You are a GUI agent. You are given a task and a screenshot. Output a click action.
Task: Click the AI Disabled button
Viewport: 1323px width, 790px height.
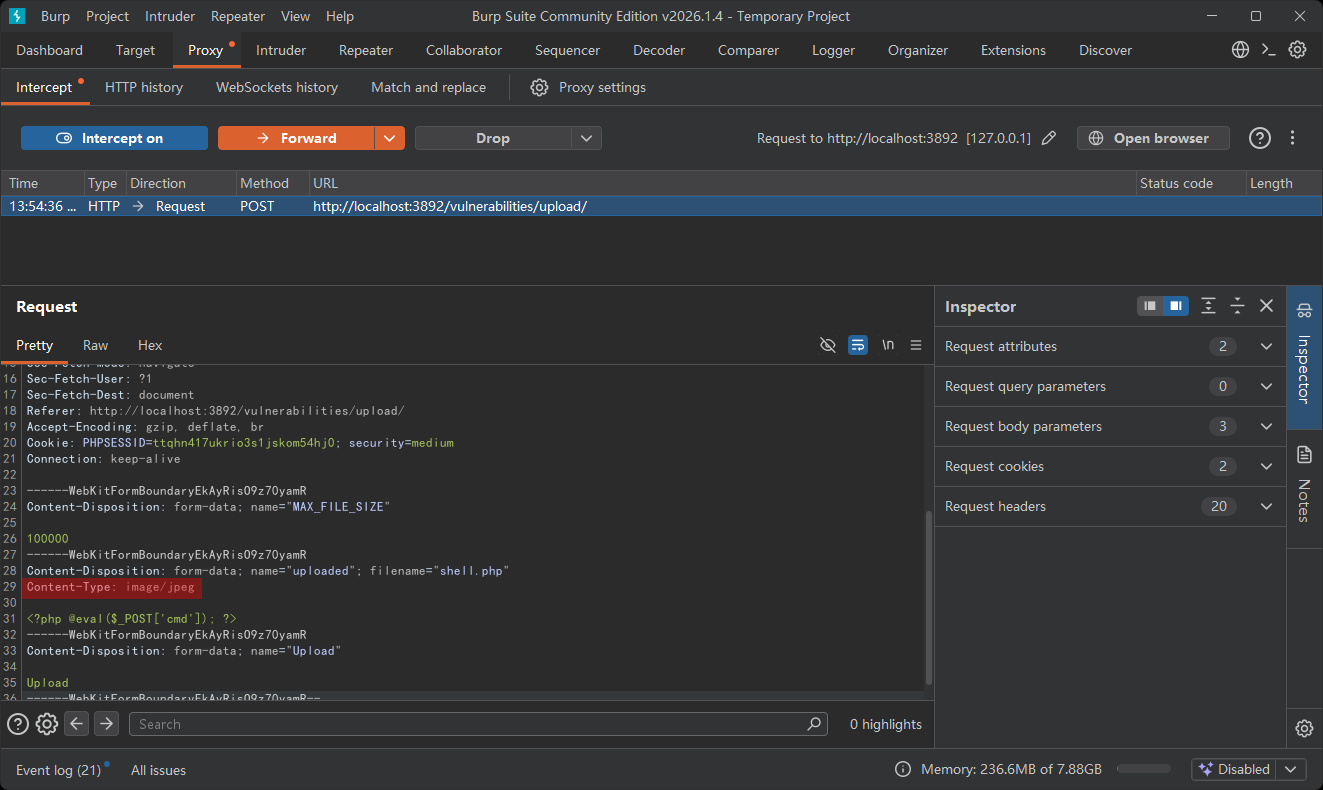pos(1235,769)
